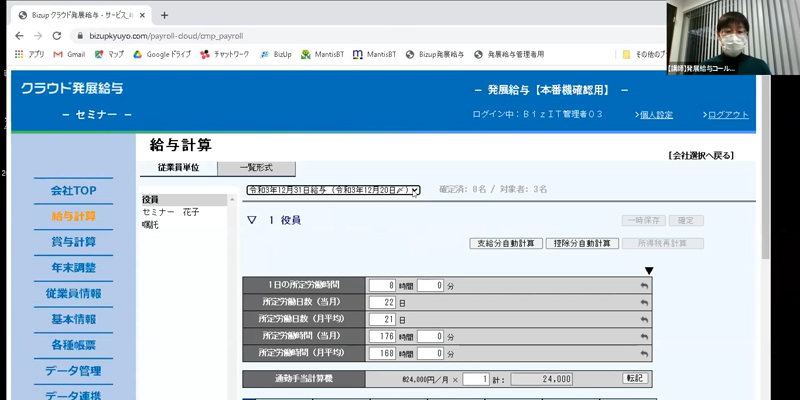This screenshot has width=800, height=400.
Task: Click 一時保存 button
Action: pyautogui.click(x=644, y=220)
